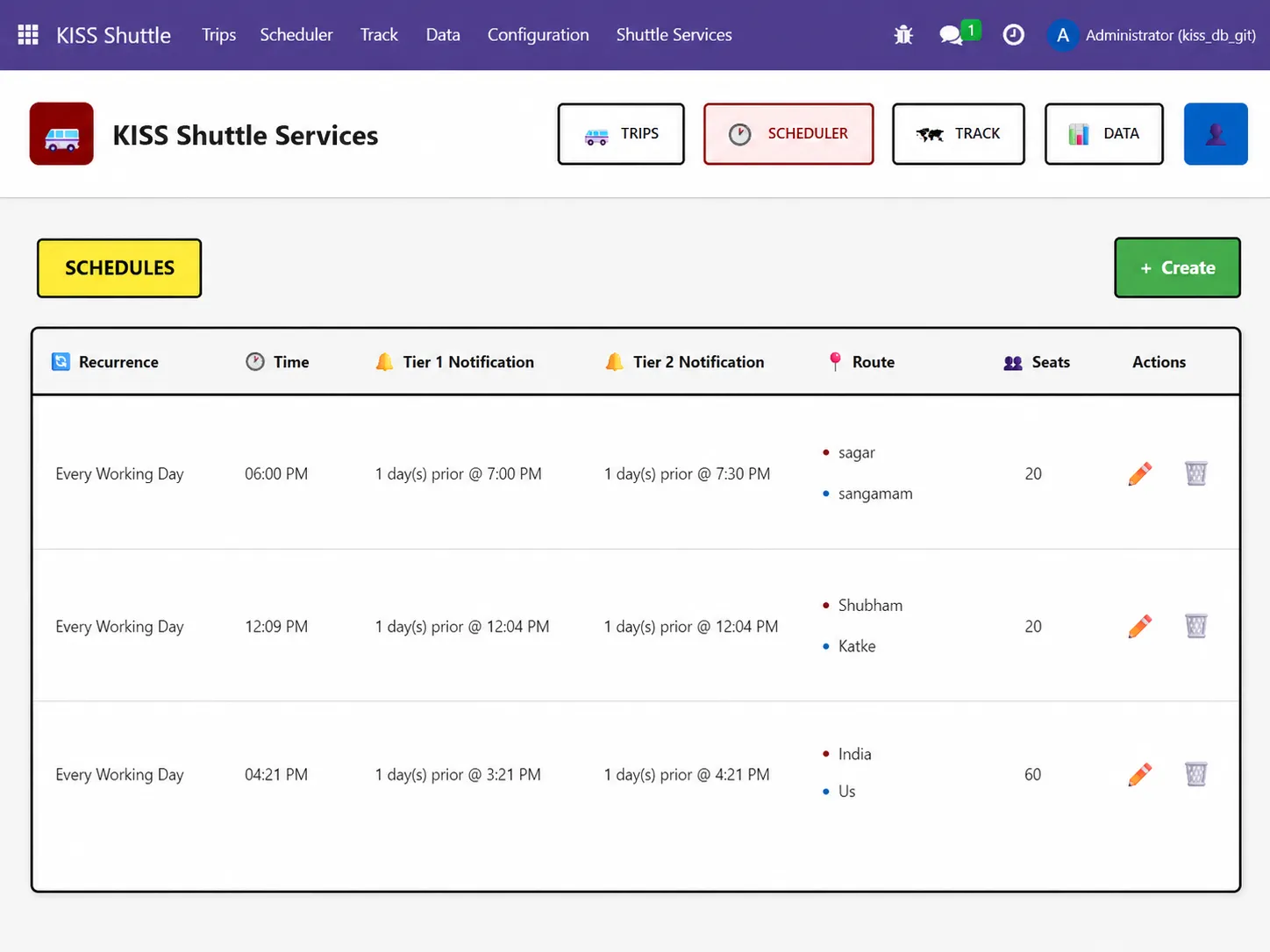
Task: Click the SCHEDULER button
Action: pyautogui.click(x=788, y=134)
